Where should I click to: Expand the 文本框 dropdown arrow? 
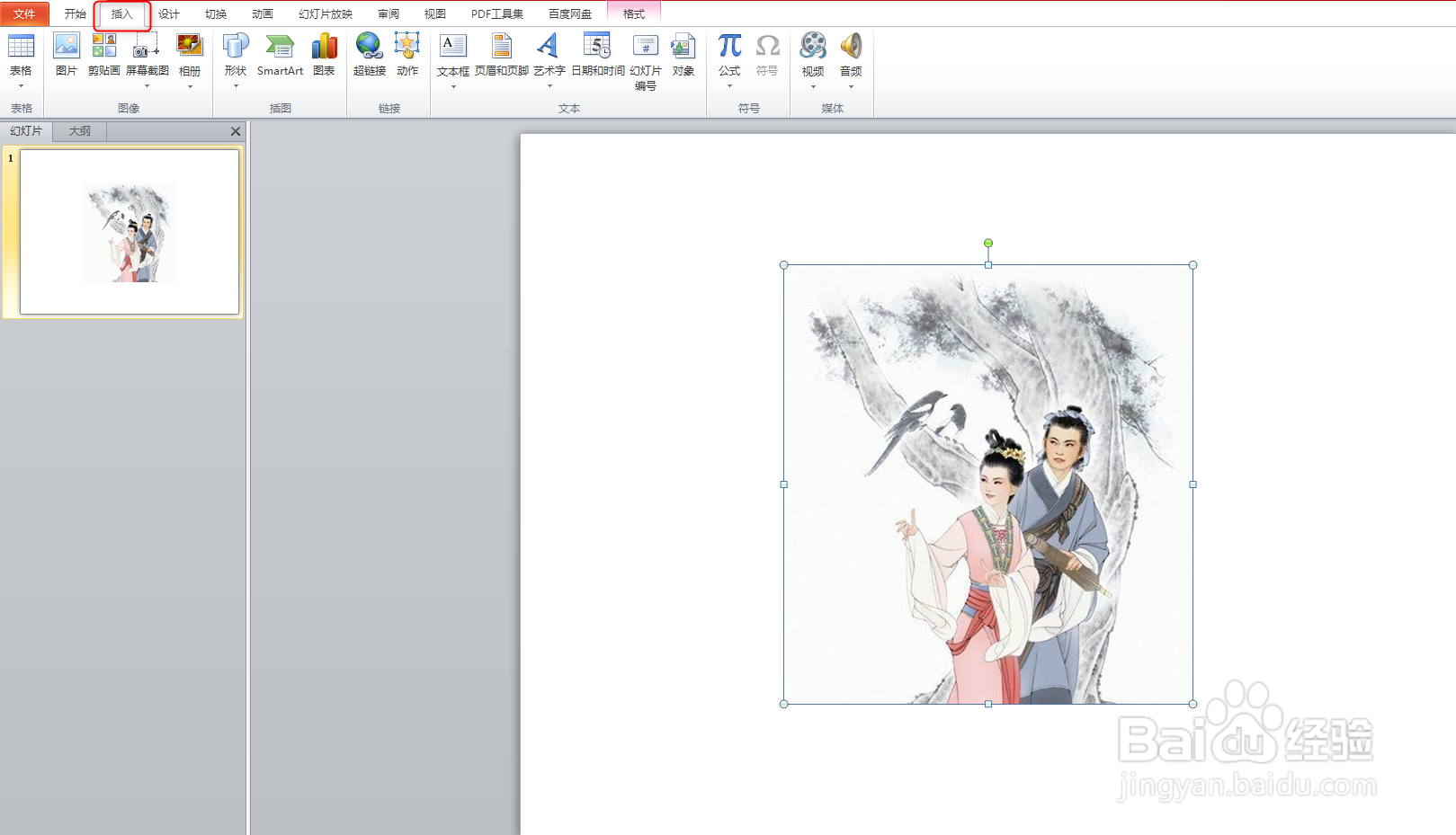coord(453,86)
